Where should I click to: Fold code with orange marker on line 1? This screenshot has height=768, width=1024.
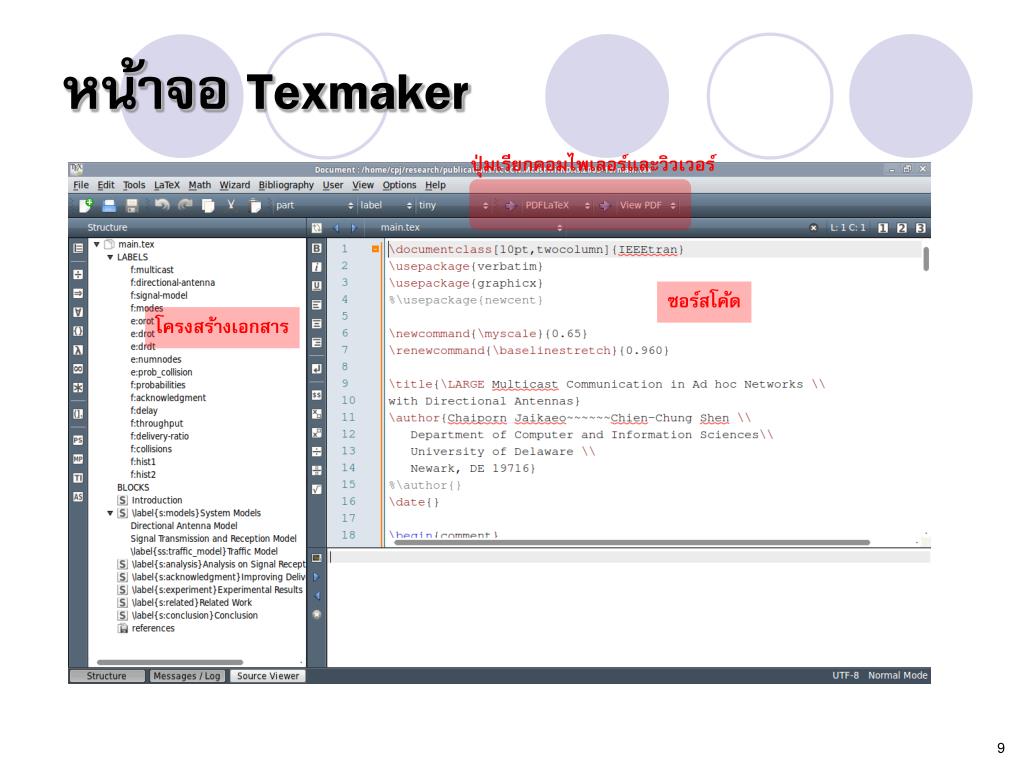[376, 249]
